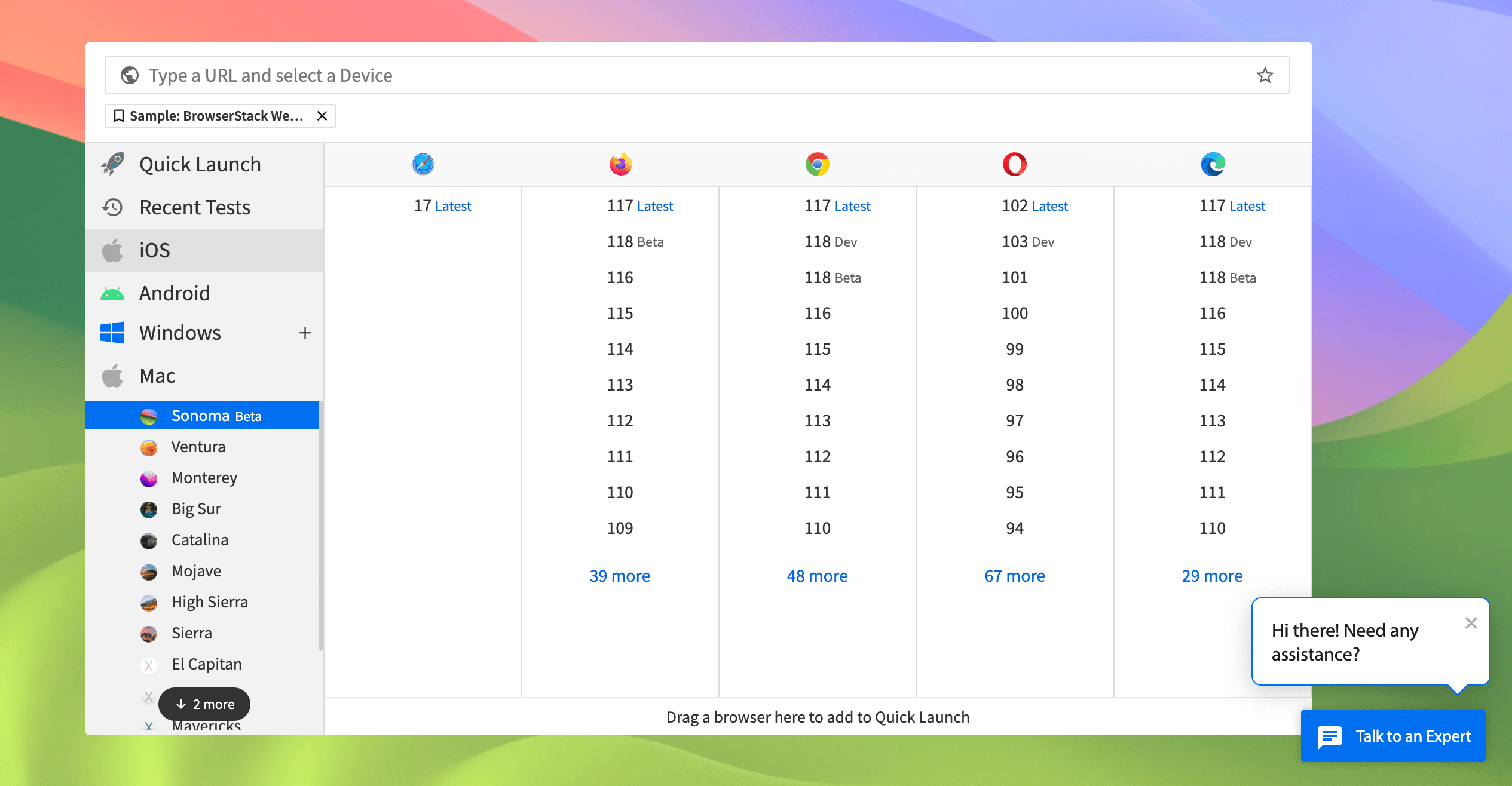The width and height of the screenshot is (1512, 786).
Task: Select the Edge browser icon
Action: tap(1212, 164)
